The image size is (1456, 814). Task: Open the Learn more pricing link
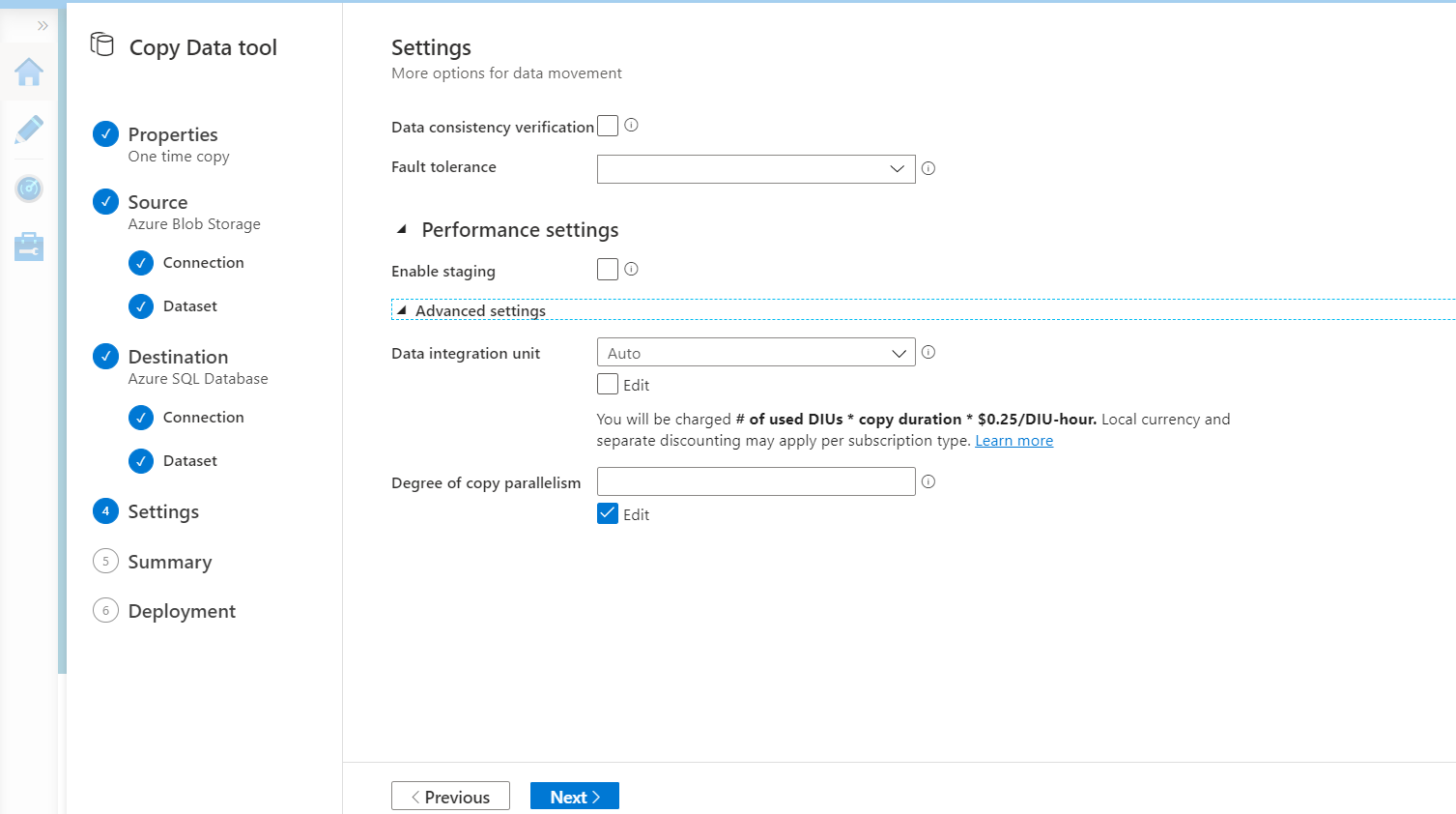coord(1013,441)
